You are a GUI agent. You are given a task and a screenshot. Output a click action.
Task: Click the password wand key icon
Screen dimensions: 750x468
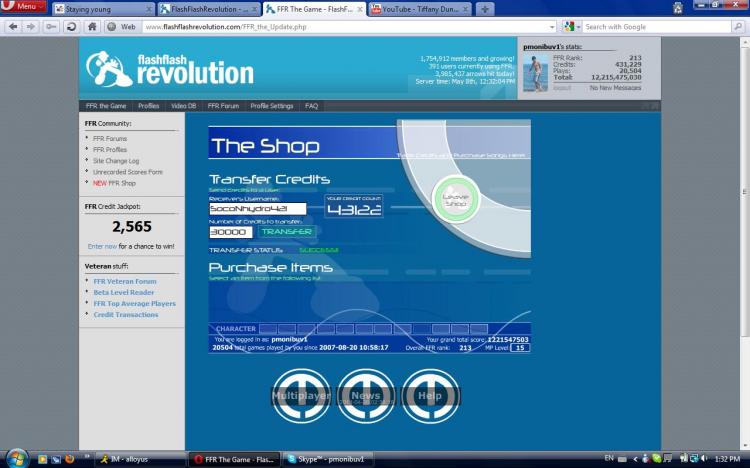coord(51,27)
